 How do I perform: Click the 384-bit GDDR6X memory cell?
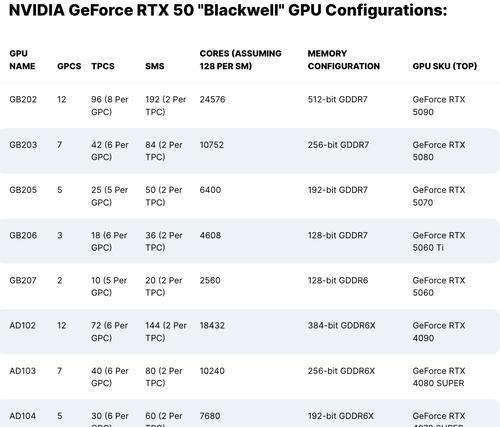click(x=341, y=325)
